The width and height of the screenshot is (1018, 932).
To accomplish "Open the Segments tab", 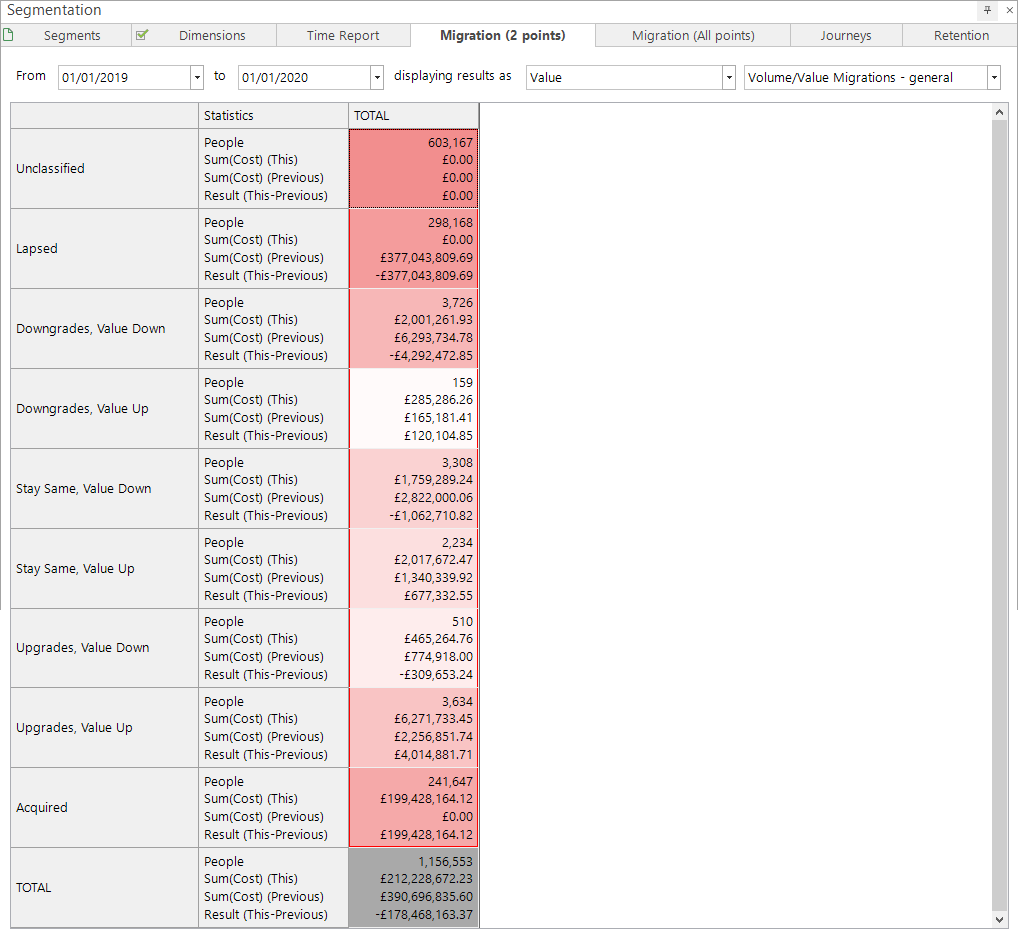I will click(x=66, y=36).
